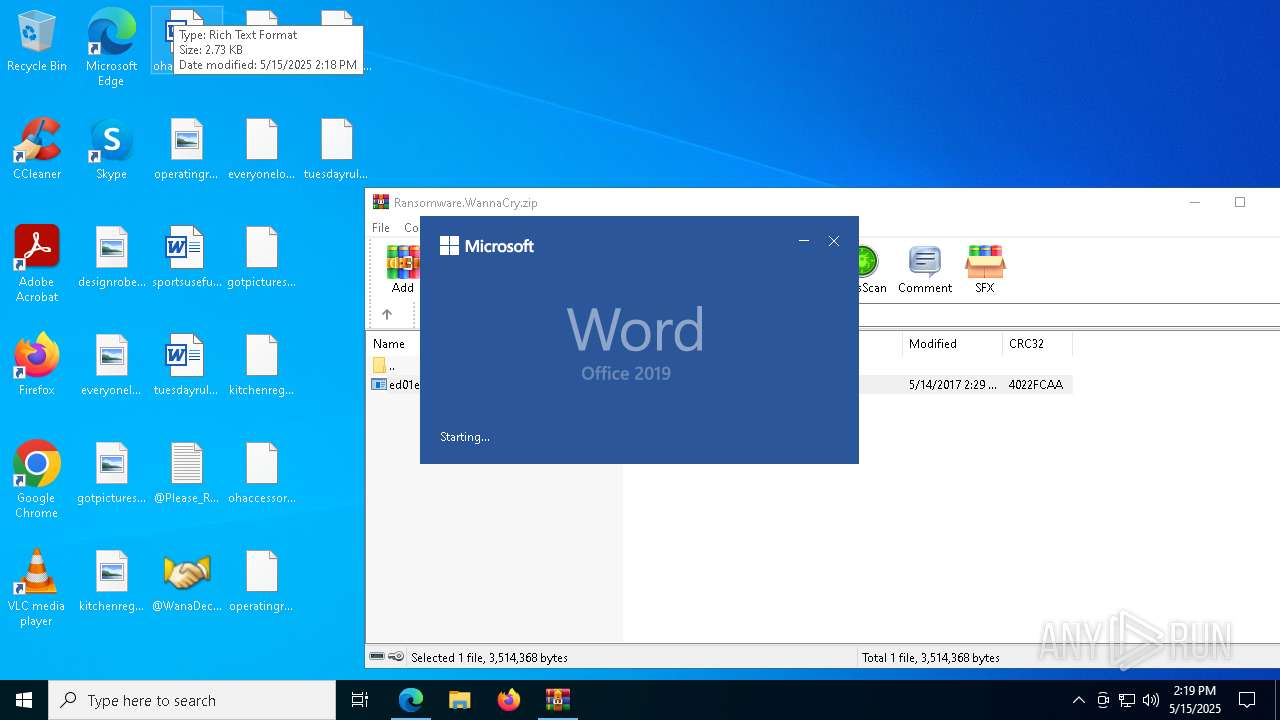1280x720 pixels.
Task: Click the WinRAR status bar drive icon
Action: pyautogui.click(x=377, y=657)
